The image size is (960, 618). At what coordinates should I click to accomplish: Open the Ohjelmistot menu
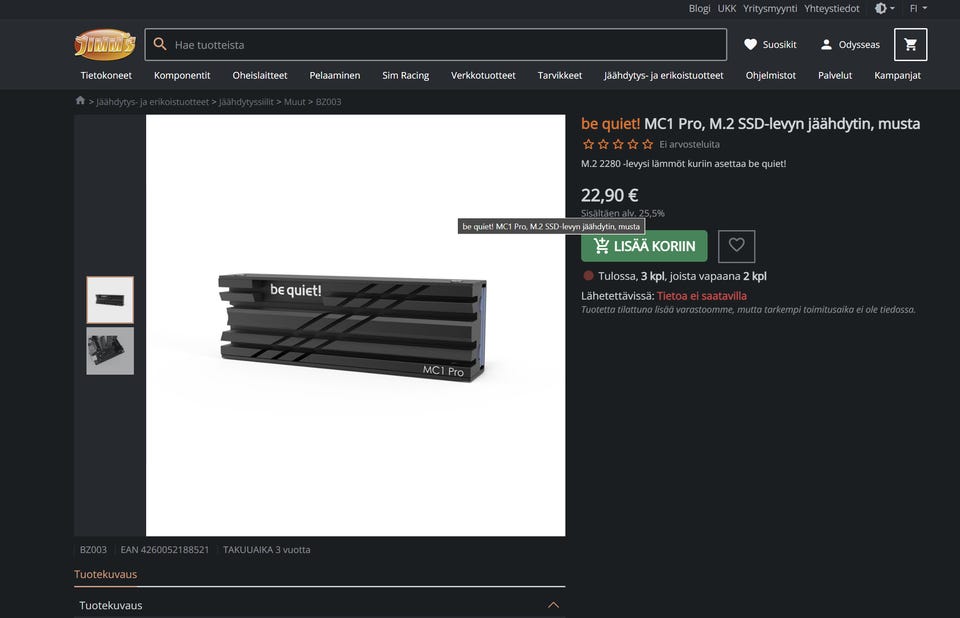[x=770, y=75]
